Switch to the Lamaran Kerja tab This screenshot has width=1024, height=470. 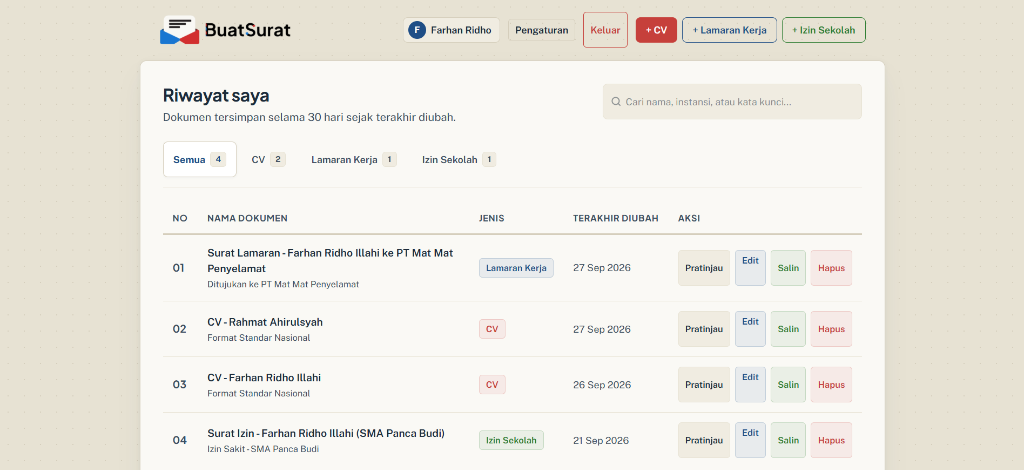(x=353, y=159)
